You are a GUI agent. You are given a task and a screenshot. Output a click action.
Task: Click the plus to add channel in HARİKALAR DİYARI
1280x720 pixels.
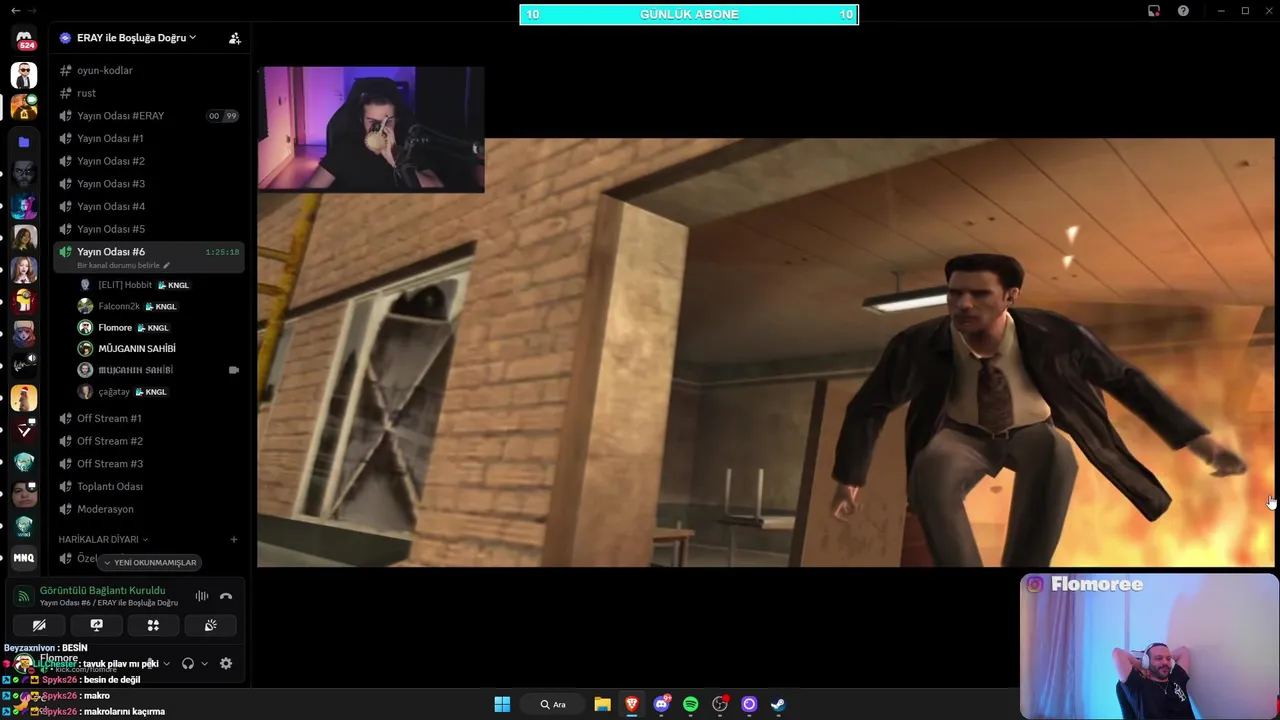pos(234,539)
